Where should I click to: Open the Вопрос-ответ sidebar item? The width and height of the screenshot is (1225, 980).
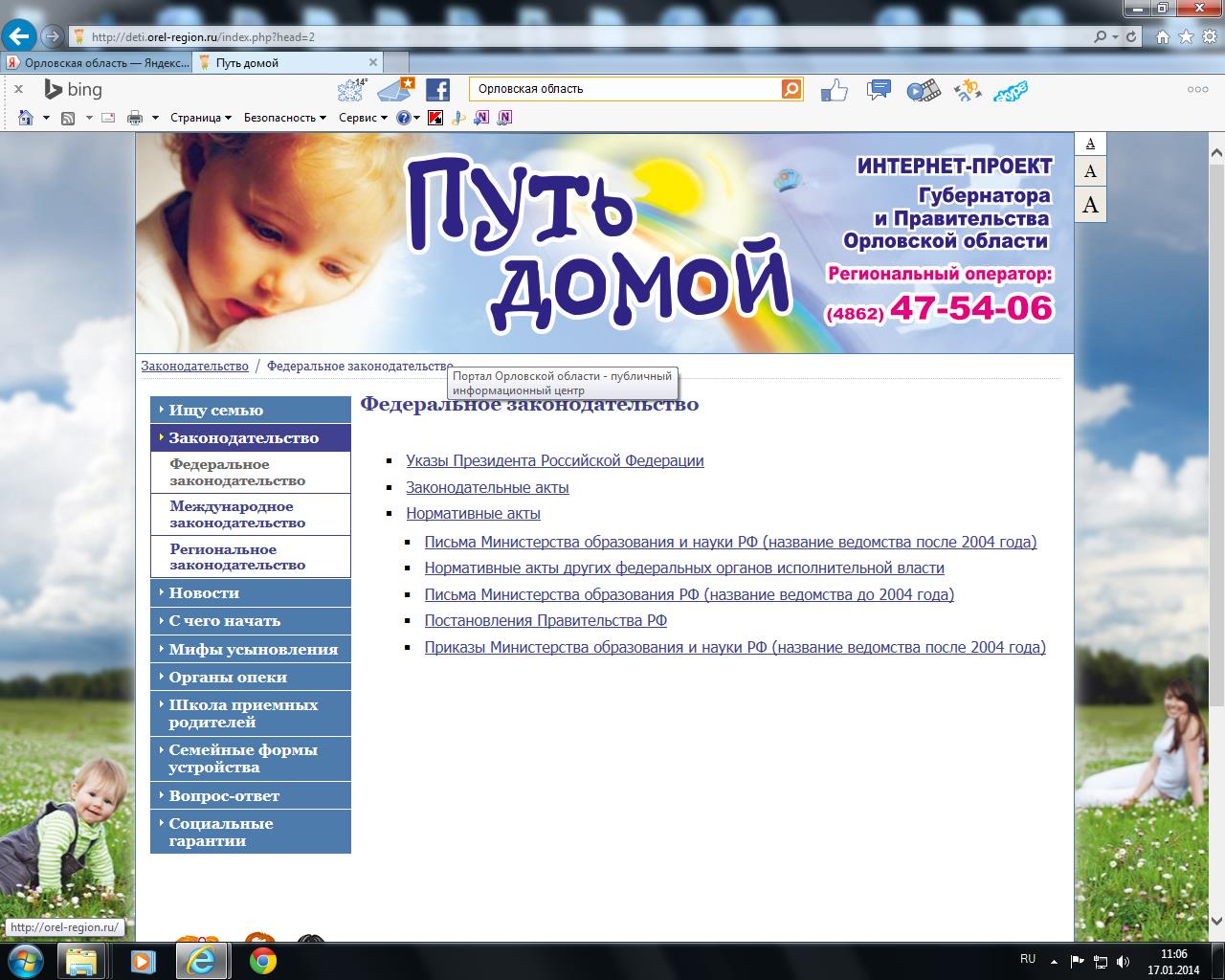pos(251,795)
